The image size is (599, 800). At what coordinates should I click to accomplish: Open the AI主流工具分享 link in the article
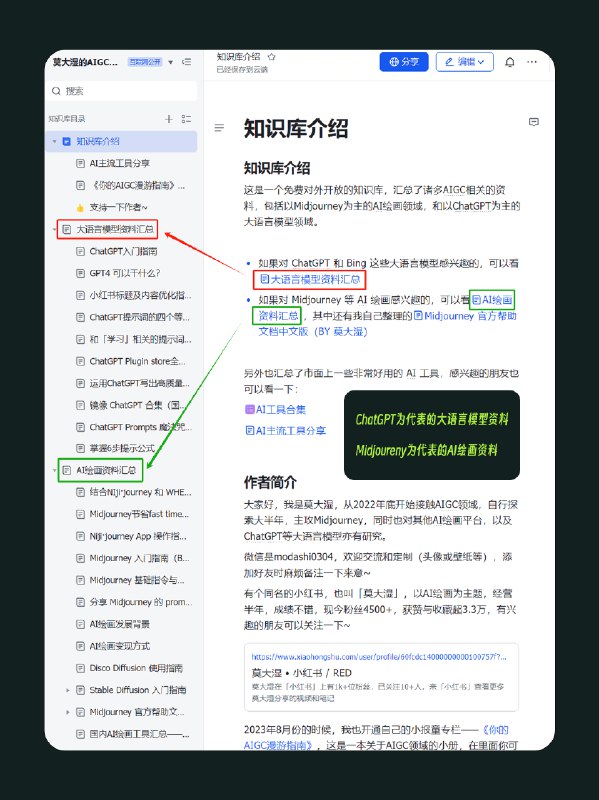coord(285,430)
